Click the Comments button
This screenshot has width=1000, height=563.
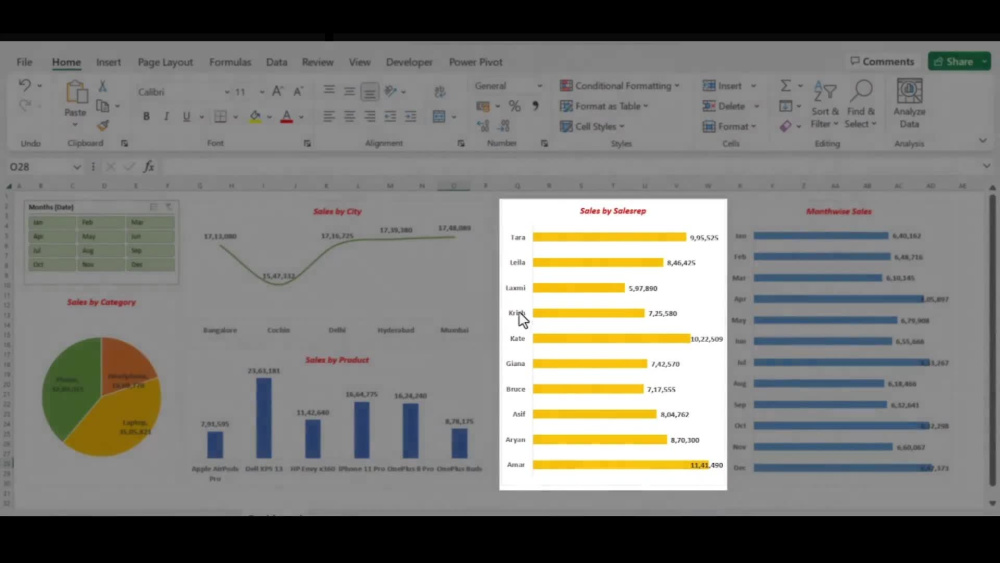(883, 61)
